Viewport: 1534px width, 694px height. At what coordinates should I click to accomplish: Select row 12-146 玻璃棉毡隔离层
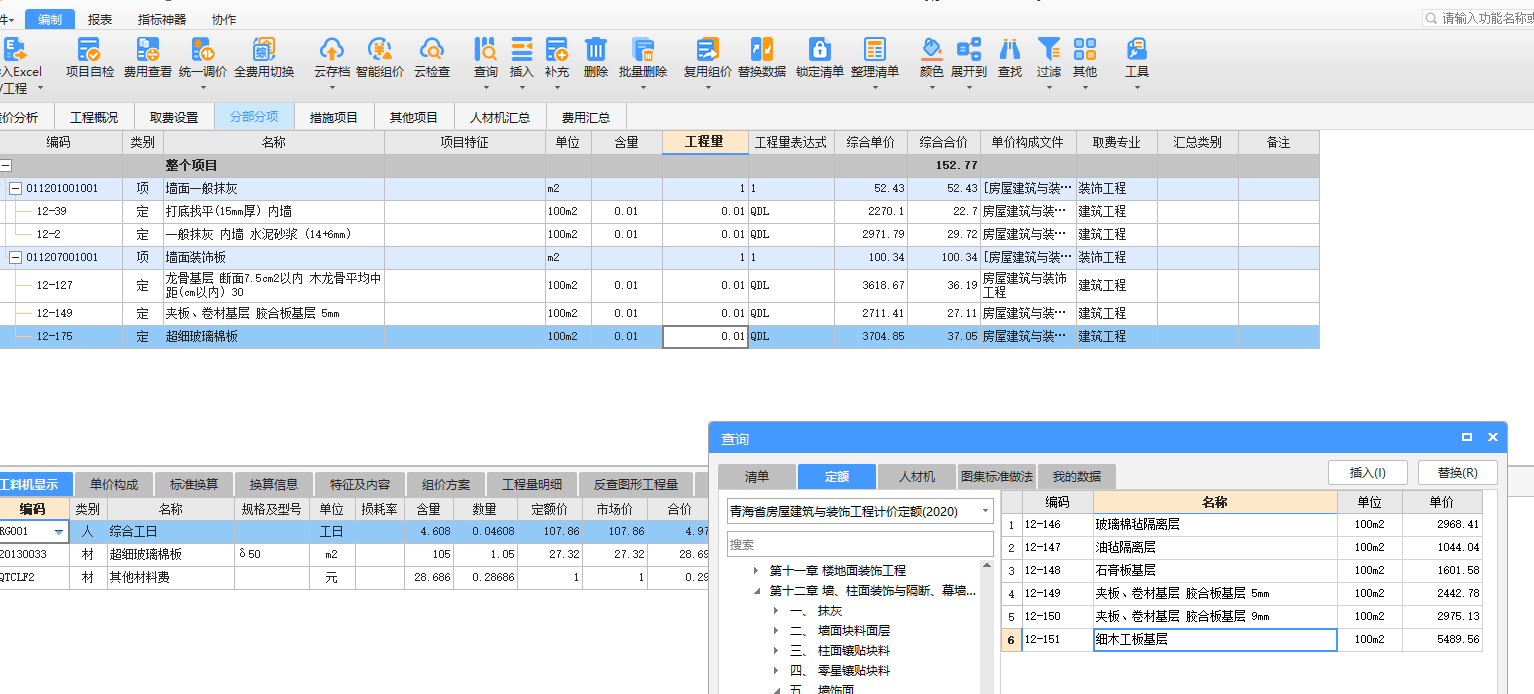click(1241, 524)
